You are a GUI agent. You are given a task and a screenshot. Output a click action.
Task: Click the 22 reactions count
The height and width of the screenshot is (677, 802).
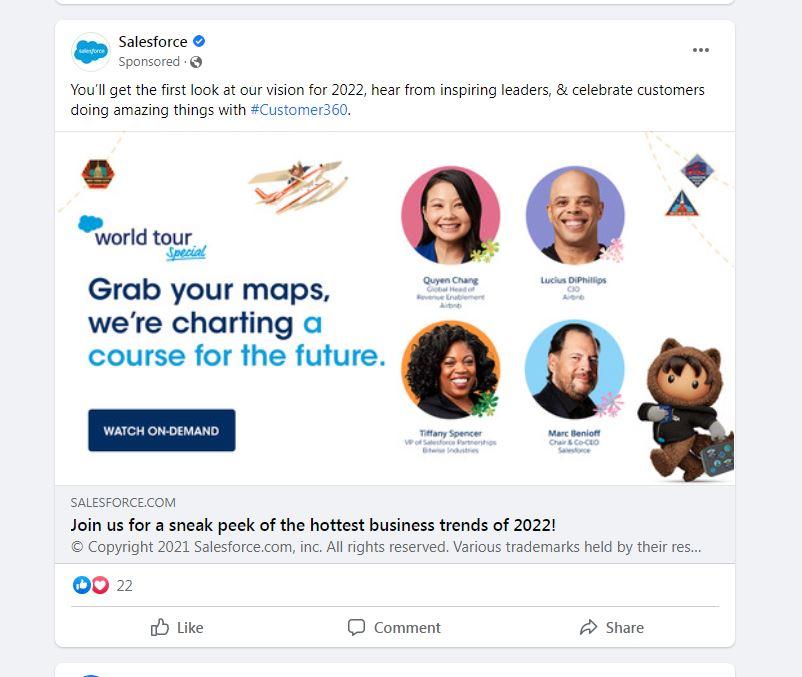coord(124,585)
